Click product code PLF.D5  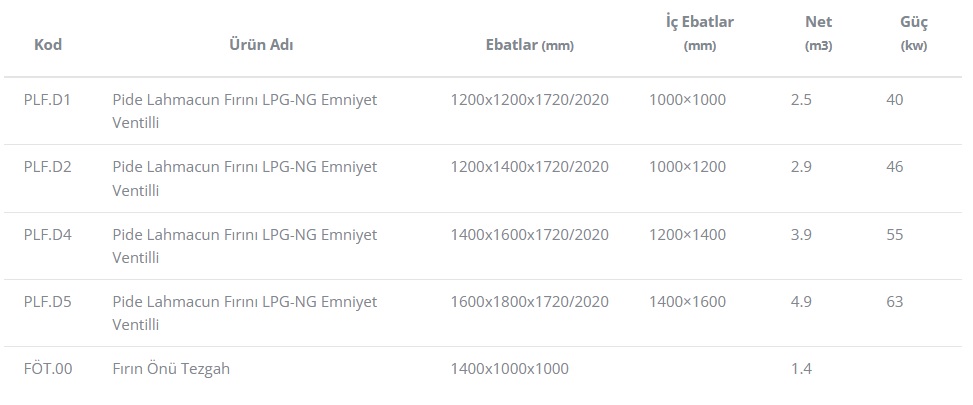point(48,302)
